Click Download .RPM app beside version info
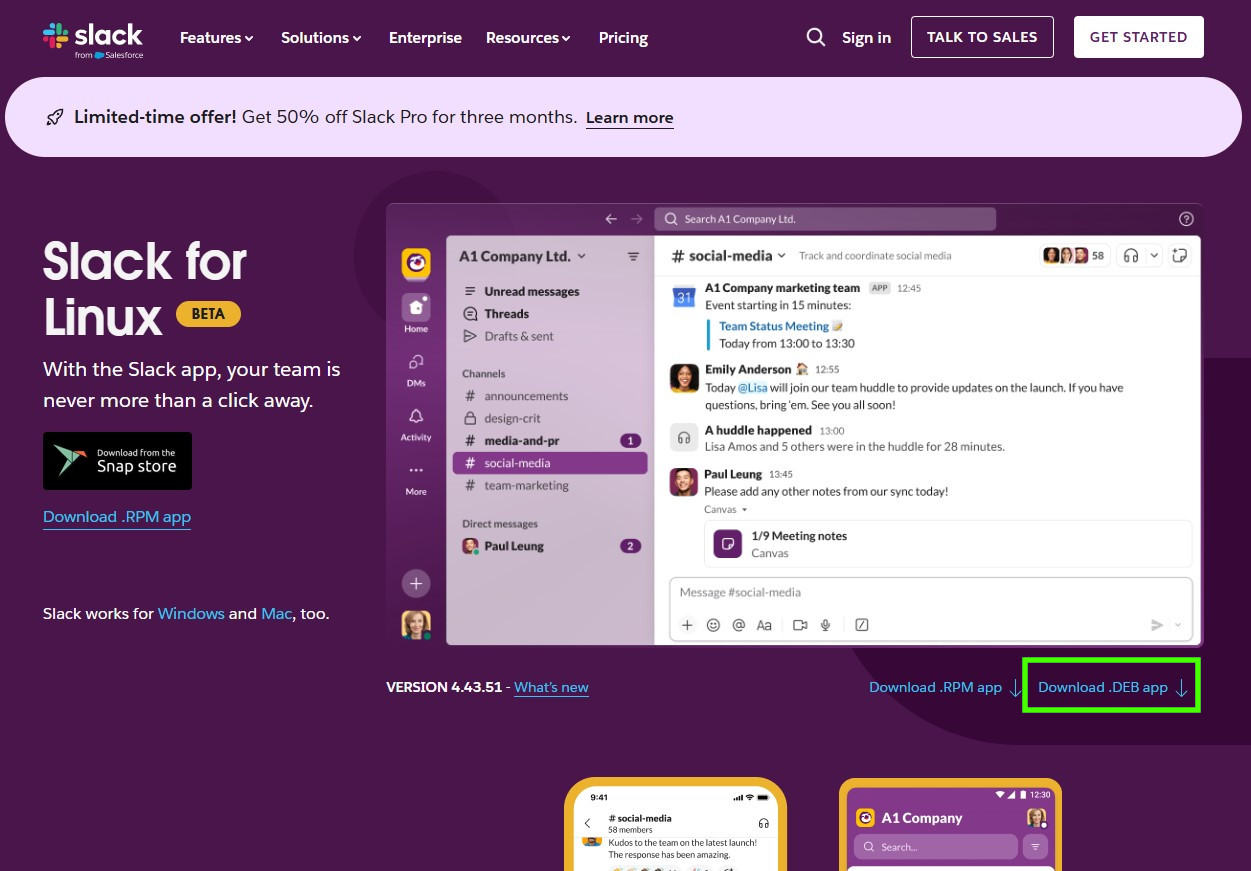 (x=945, y=688)
